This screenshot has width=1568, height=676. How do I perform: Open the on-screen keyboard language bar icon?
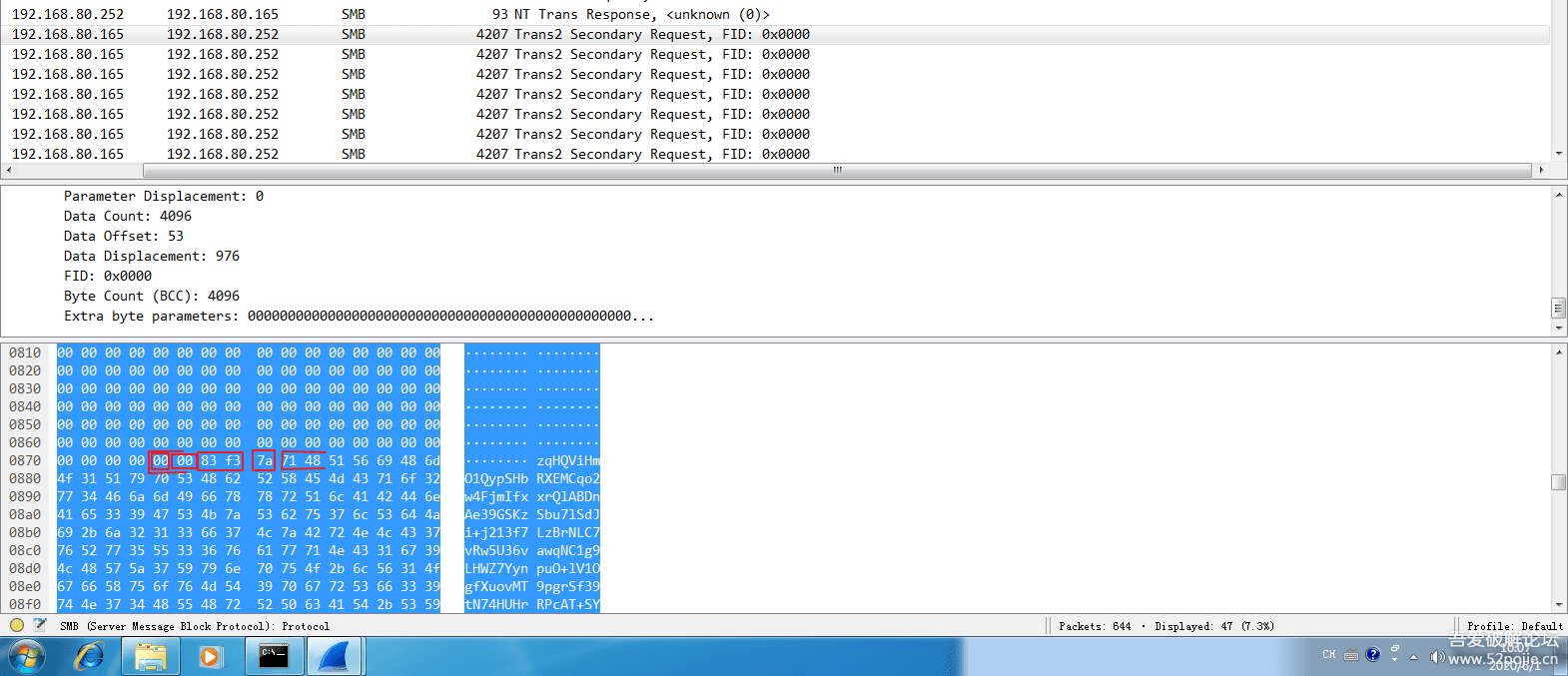[1351, 655]
